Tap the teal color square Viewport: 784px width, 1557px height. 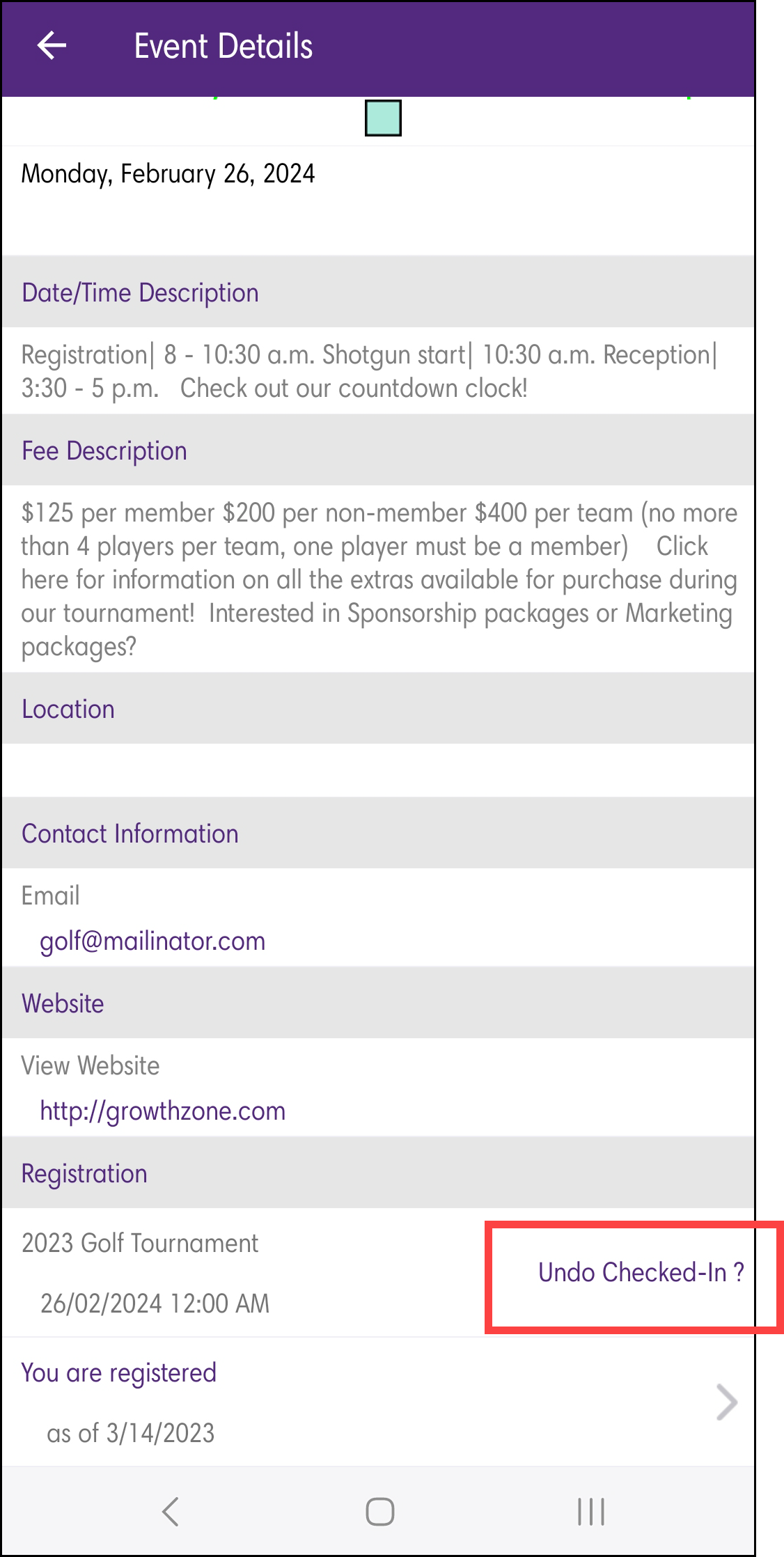(383, 118)
